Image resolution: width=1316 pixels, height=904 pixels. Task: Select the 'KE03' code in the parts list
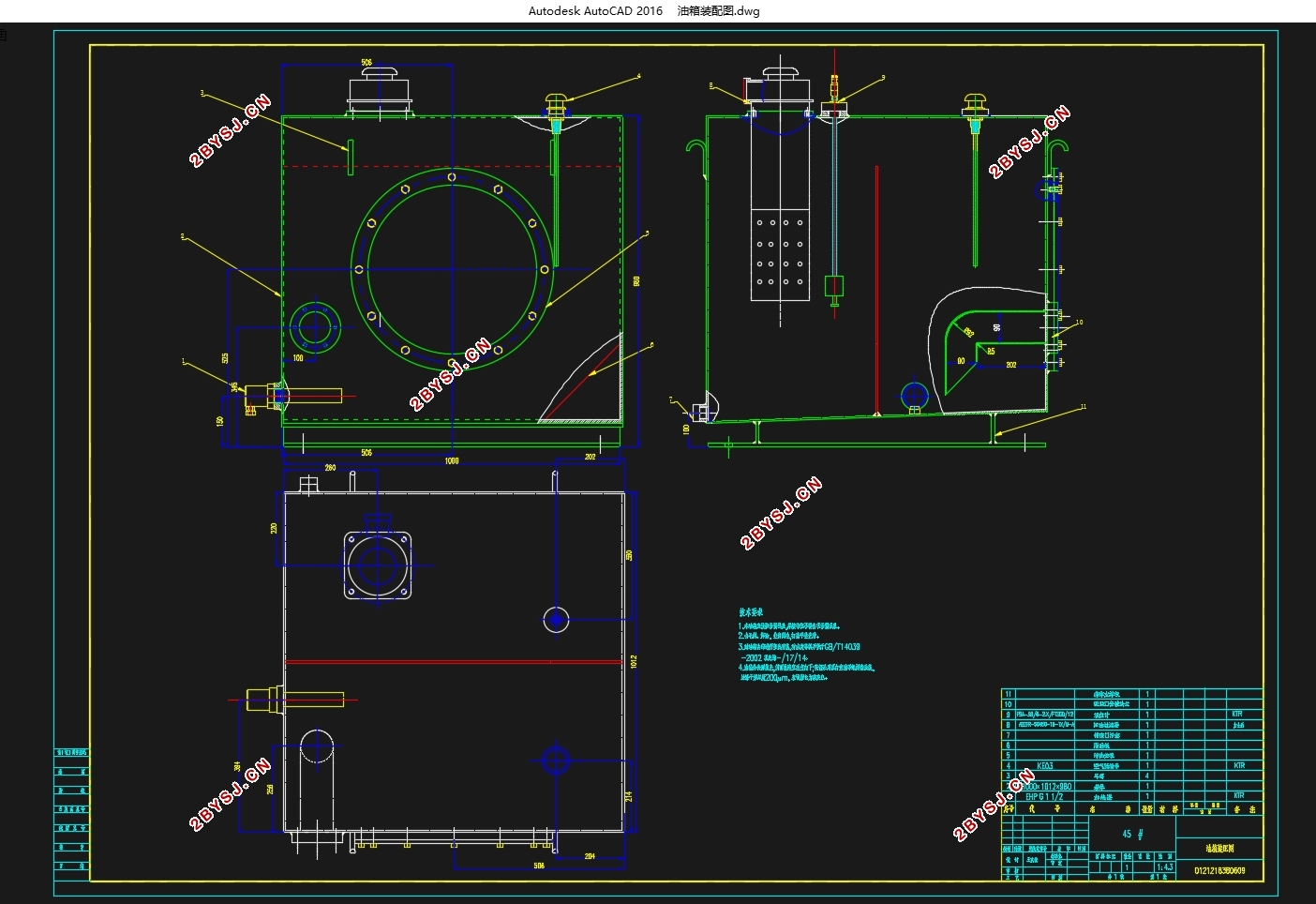pyautogui.click(x=1045, y=765)
